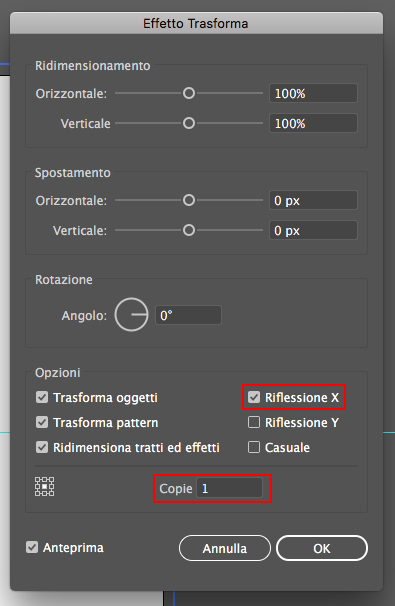The image size is (395, 606).
Task: Disable Ridimensiona tratti ed effetti option
Action: [x=42, y=447]
